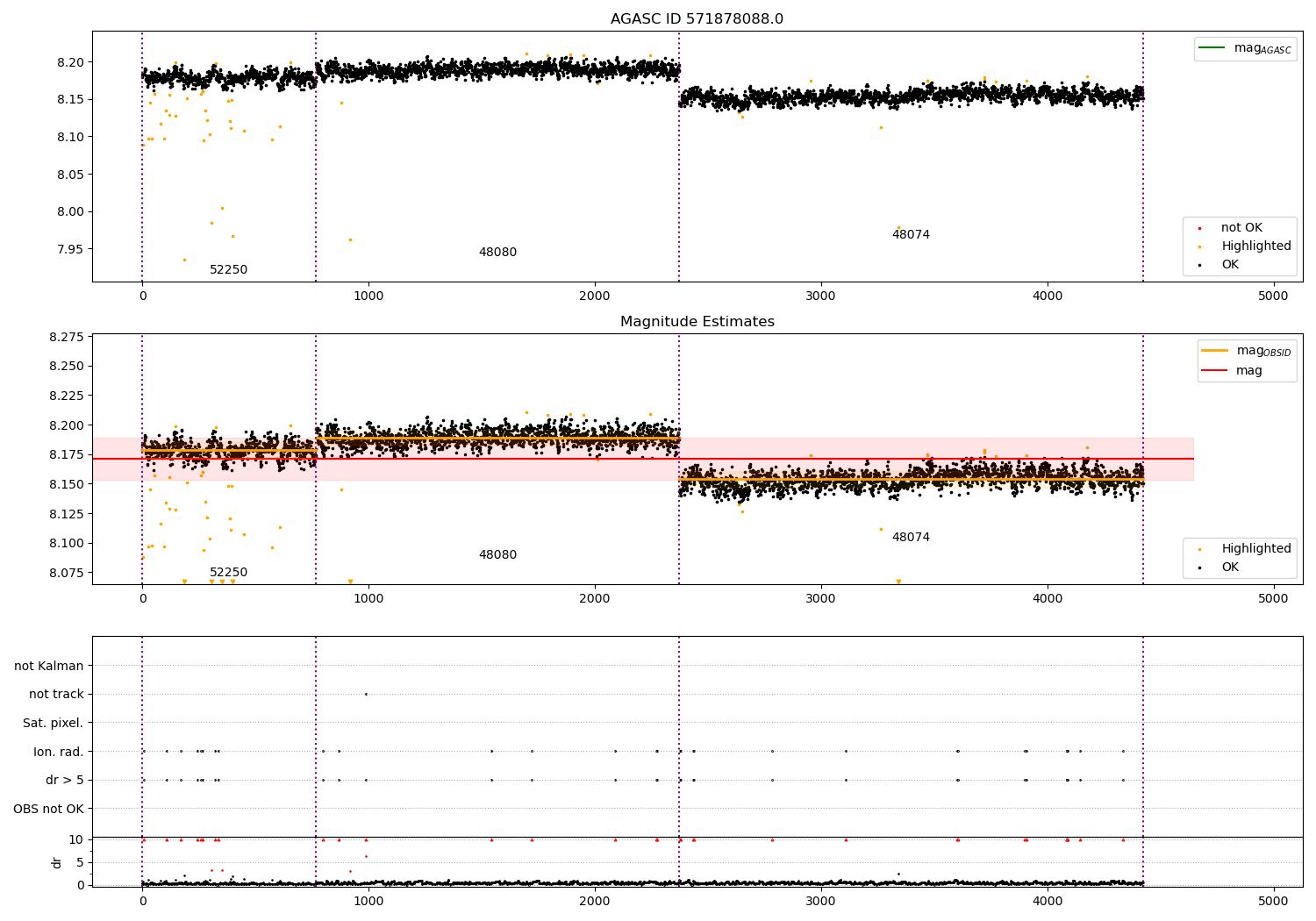The width and height of the screenshot is (1316, 921).
Task: Click y-axis tick 8.200 in middle plot
Action: (x=68, y=425)
